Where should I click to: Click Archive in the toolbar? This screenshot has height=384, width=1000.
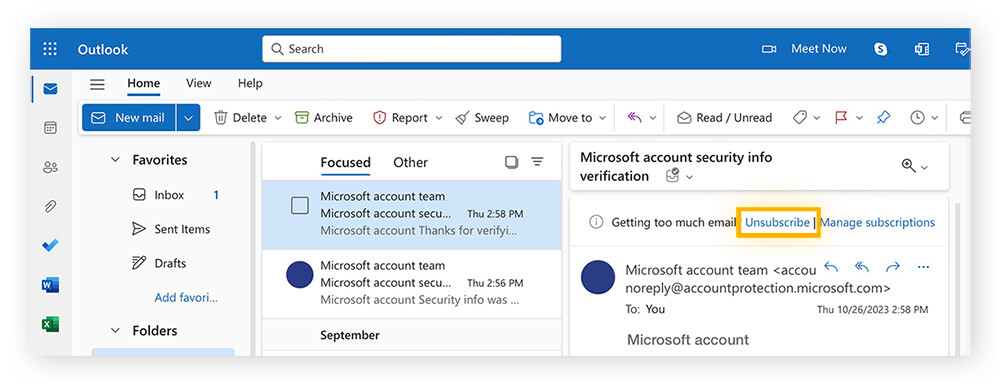[x=324, y=118]
